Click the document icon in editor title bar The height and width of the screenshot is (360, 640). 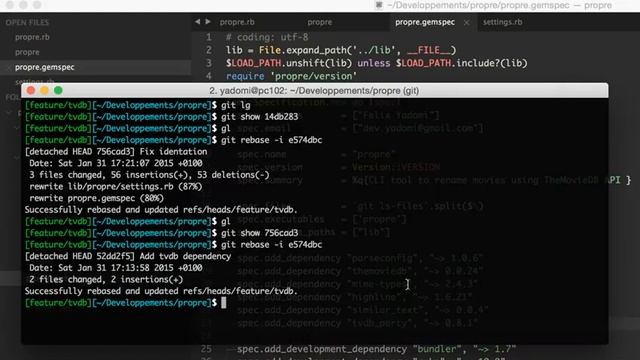click(379, 5)
